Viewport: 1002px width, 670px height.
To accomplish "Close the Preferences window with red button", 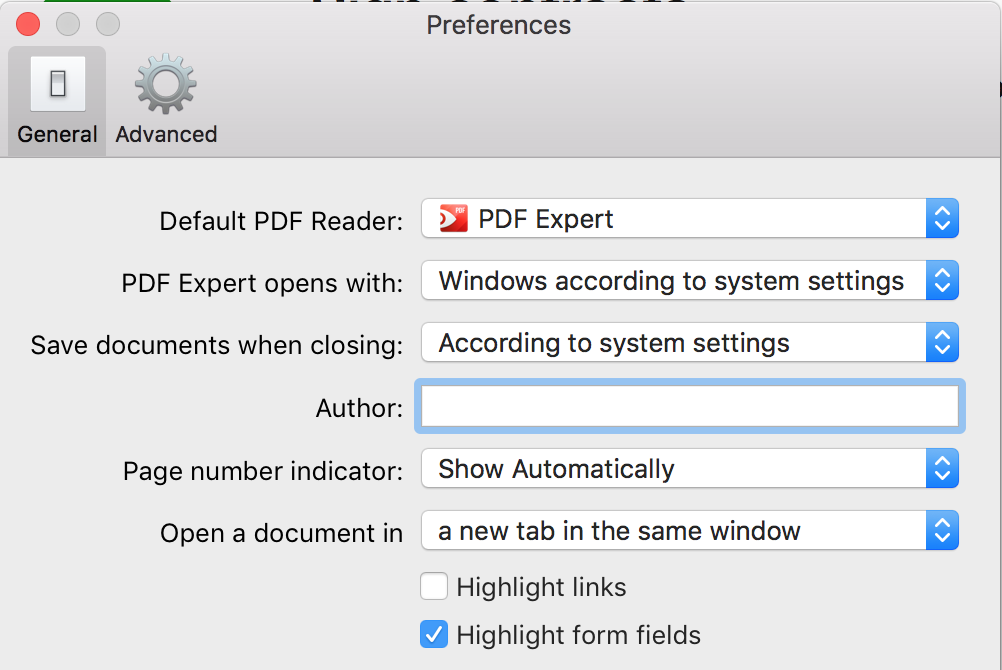I will click(28, 24).
